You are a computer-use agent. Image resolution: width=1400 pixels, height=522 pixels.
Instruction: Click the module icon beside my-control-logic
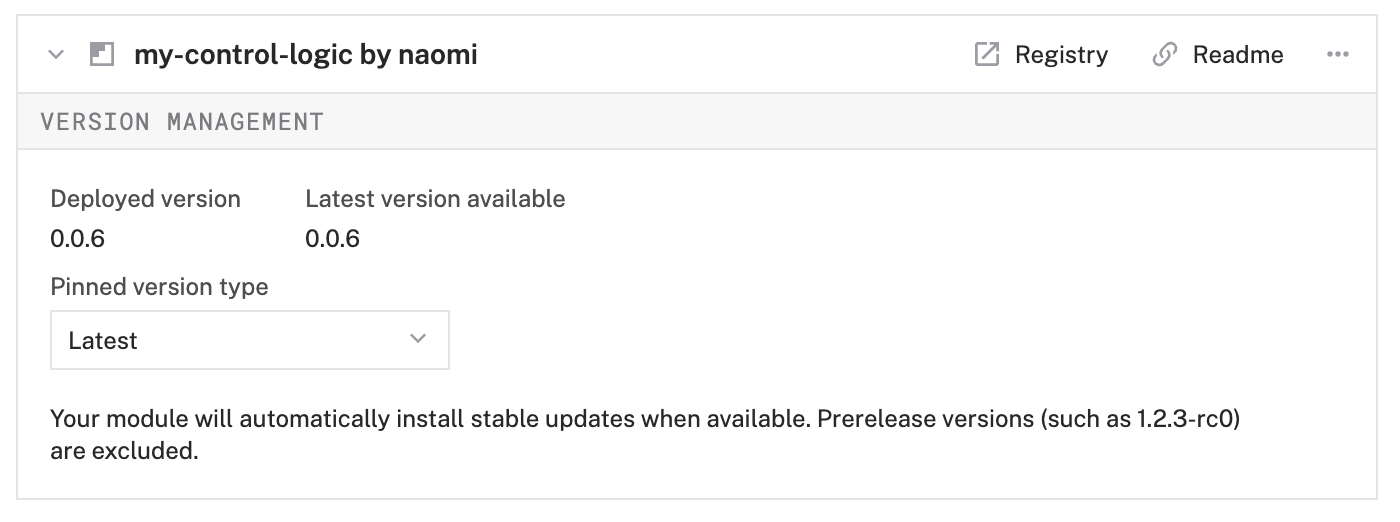[x=102, y=55]
